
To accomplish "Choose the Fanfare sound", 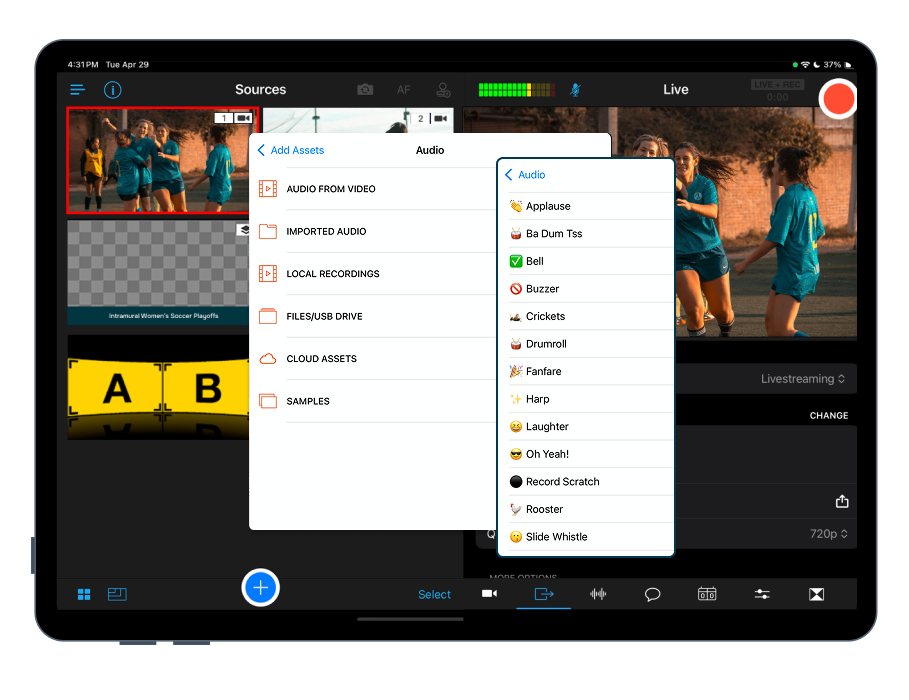I will point(587,371).
